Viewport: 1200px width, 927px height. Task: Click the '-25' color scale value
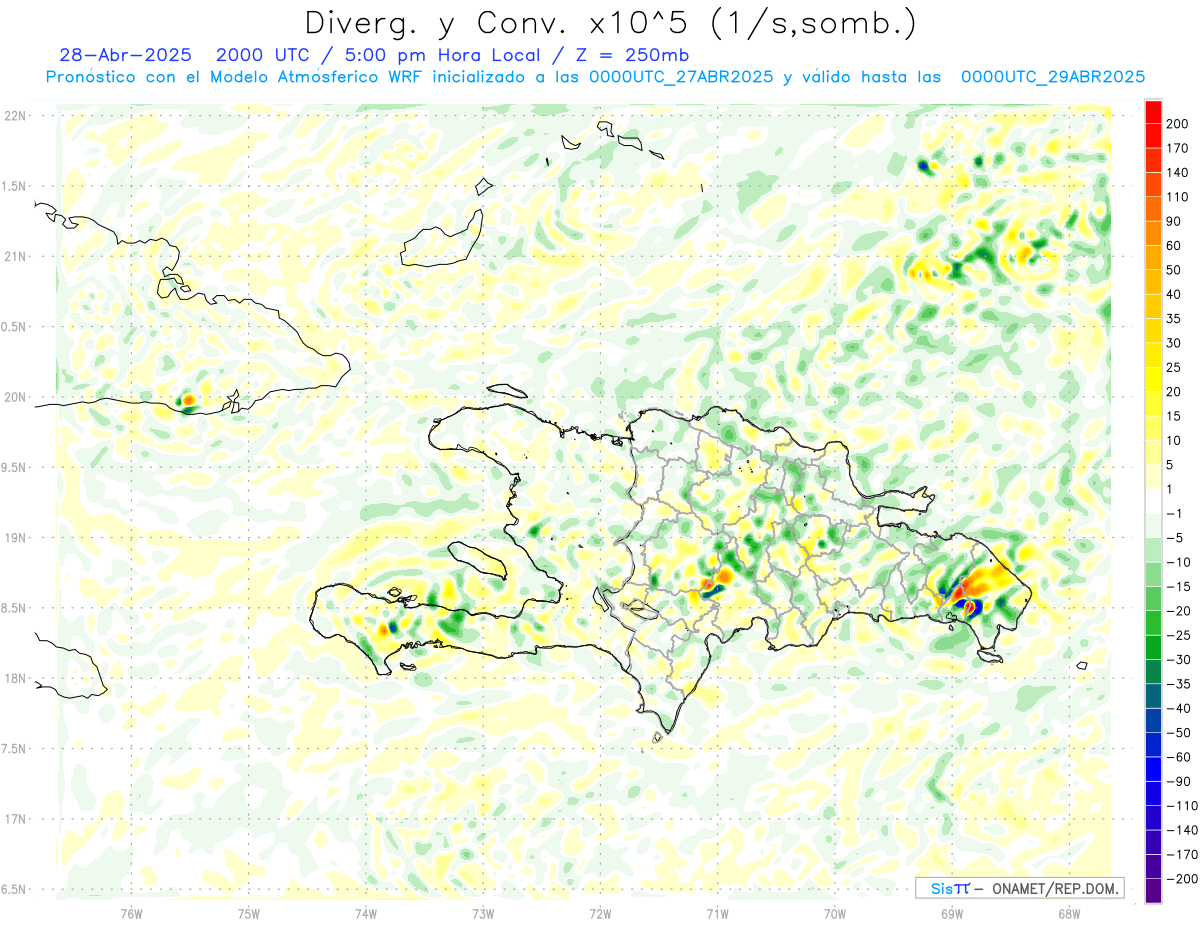(x=1178, y=636)
